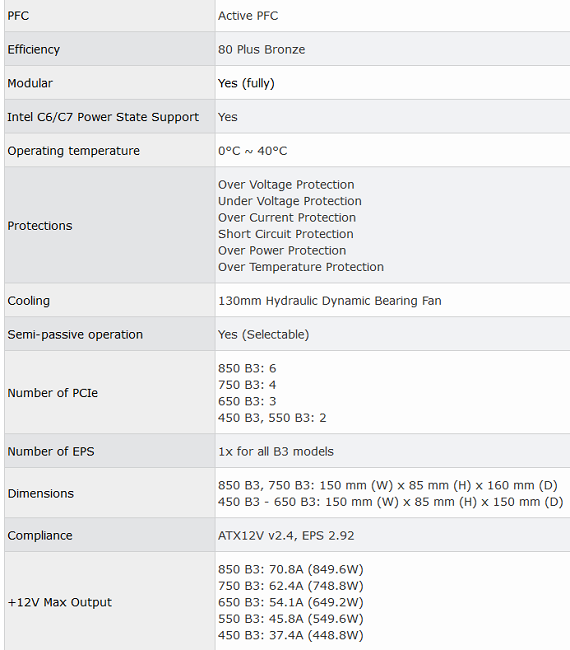Click 130mm Hydraulic Dynamic Bearing Fan text
Viewport: 570px width, 650px height.
[x=330, y=301]
